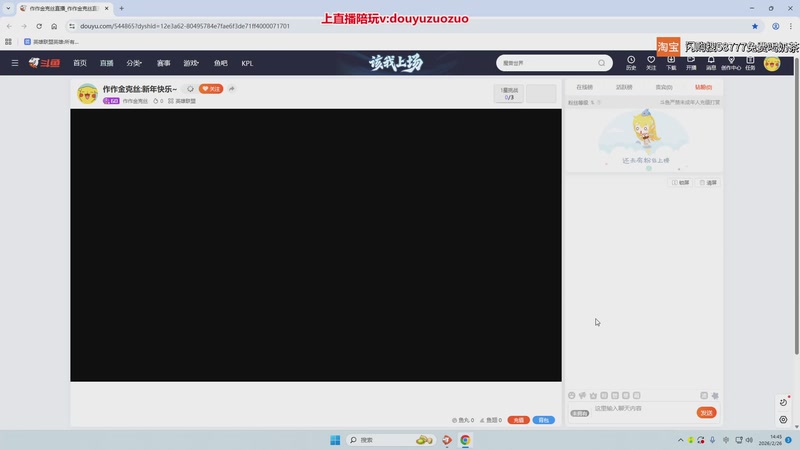Click the 下载 download icon
Image resolution: width=800 pixels, height=450 pixels.
(671, 63)
